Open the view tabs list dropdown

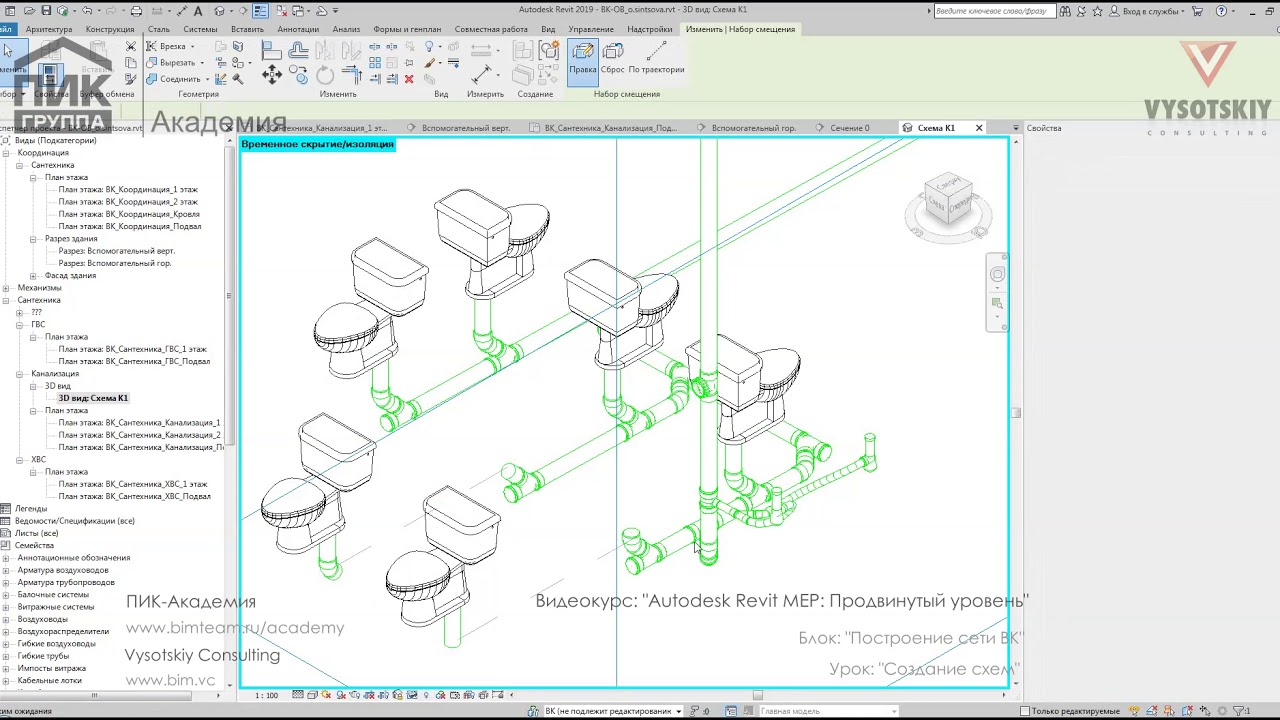point(1015,128)
